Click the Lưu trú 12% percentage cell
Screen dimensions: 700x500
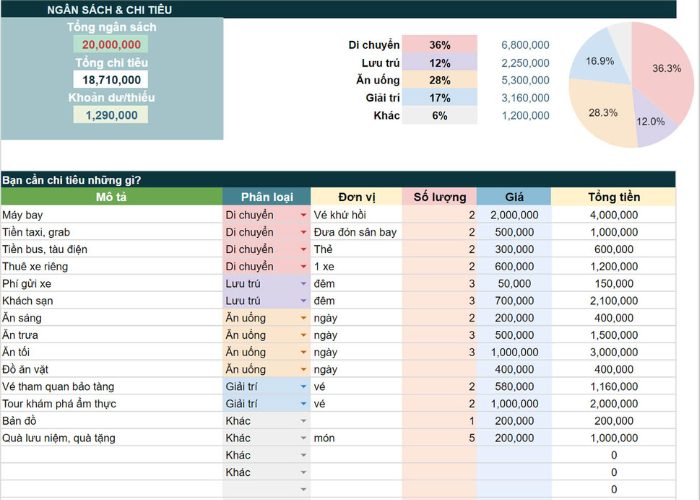[x=439, y=63]
